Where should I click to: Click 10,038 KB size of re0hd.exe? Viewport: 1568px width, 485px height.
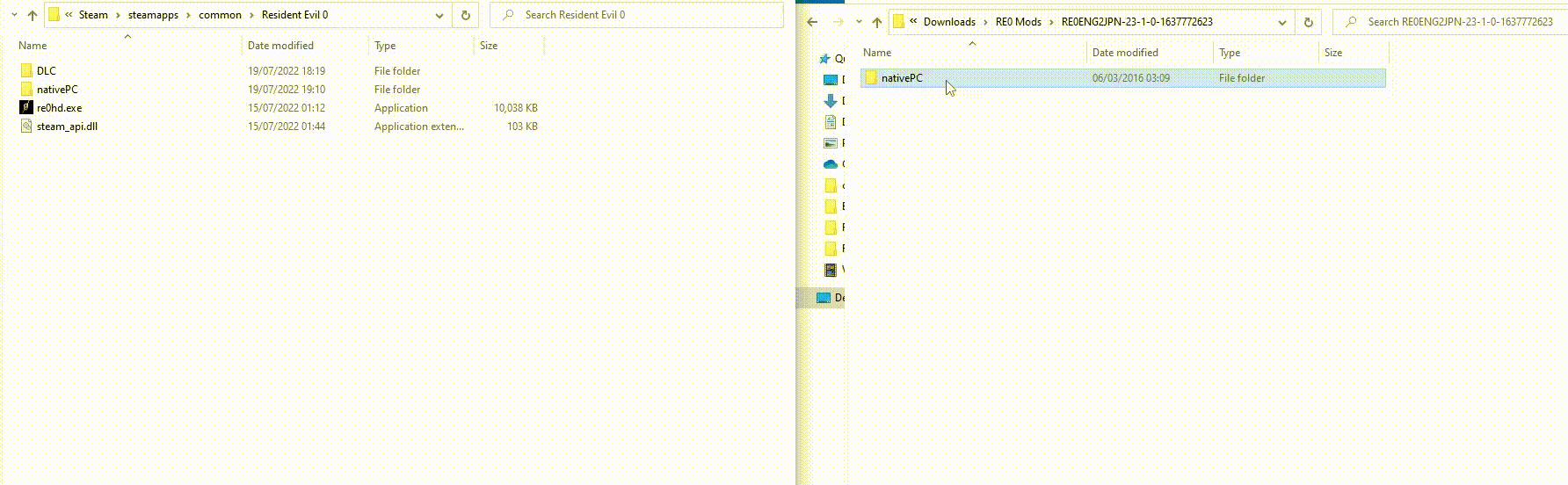[516, 108]
